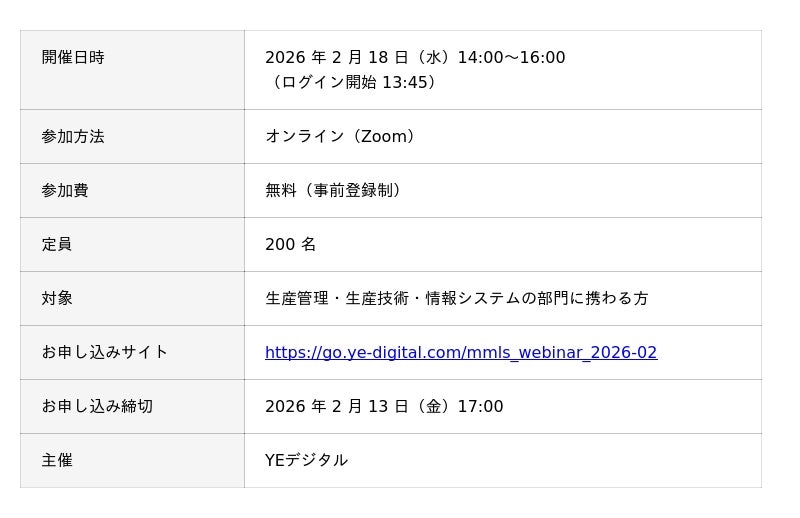The width and height of the screenshot is (800, 518).
Task: Click the 開催日時 row header
Action: click(x=73, y=58)
